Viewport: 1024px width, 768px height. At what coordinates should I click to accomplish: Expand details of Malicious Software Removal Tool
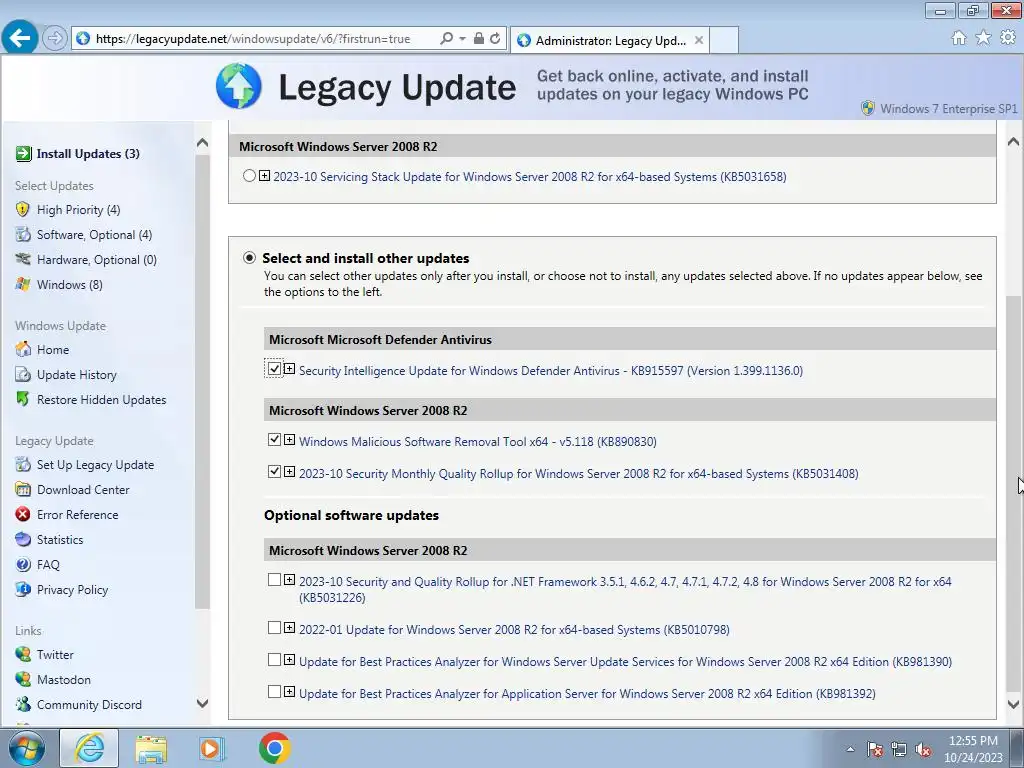coord(289,440)
